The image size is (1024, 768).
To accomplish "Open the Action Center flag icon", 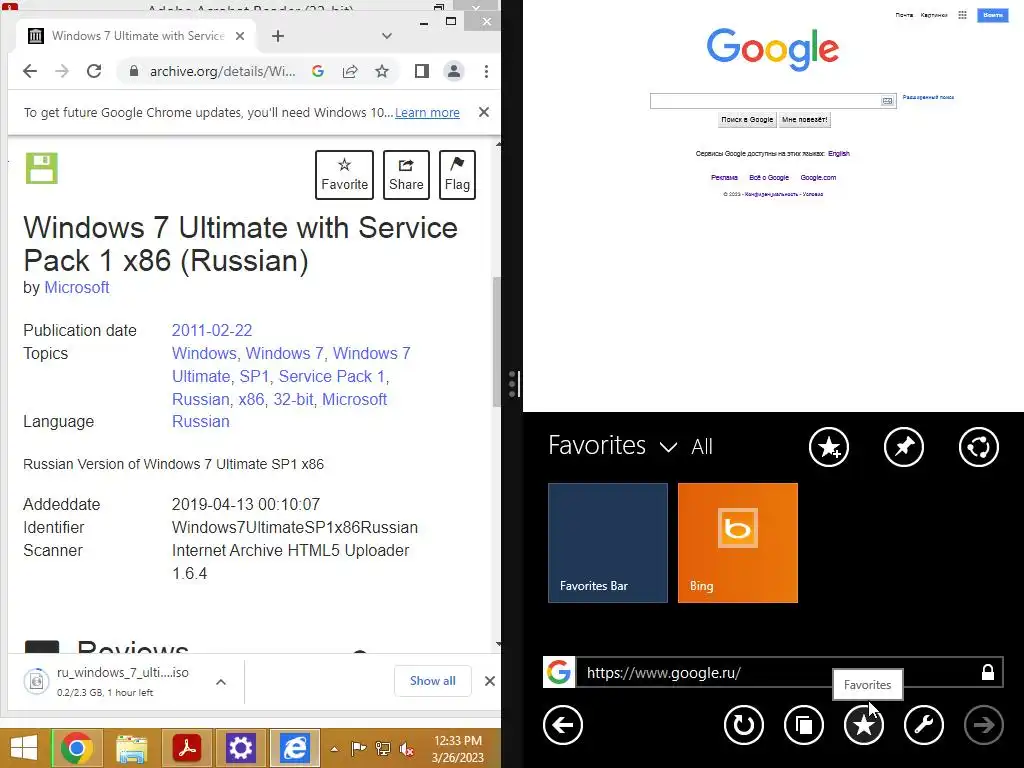I will pos(359,749).
